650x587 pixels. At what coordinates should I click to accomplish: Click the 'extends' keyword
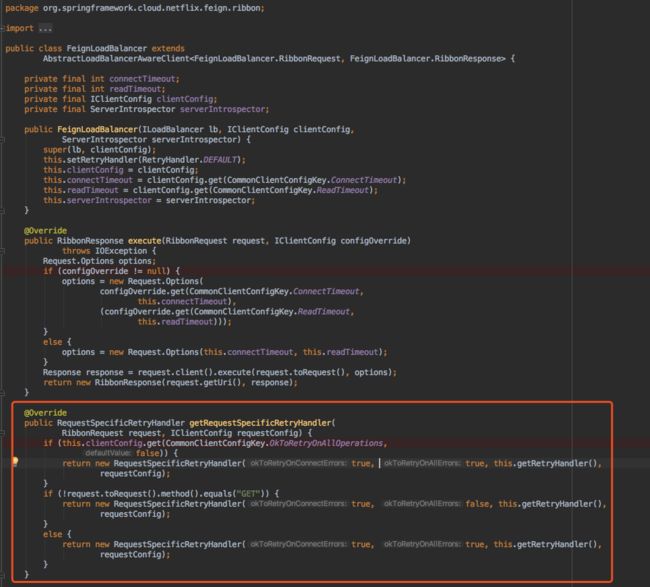click(168, 49)
